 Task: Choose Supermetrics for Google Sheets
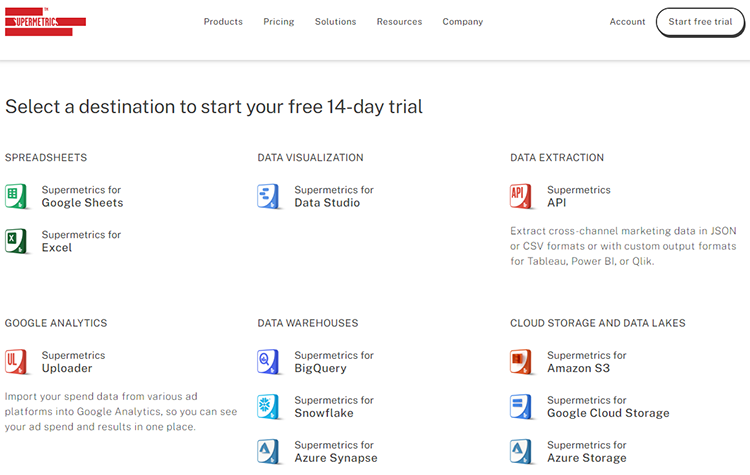tap(82, 196)
